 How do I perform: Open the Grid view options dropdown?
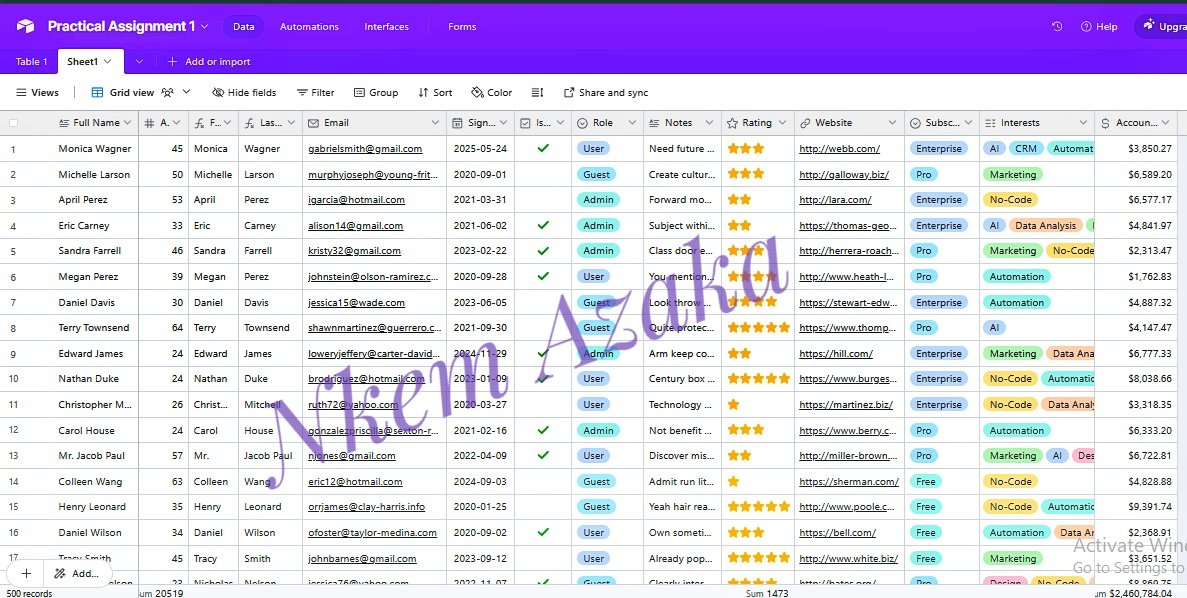tap(186, 92)
